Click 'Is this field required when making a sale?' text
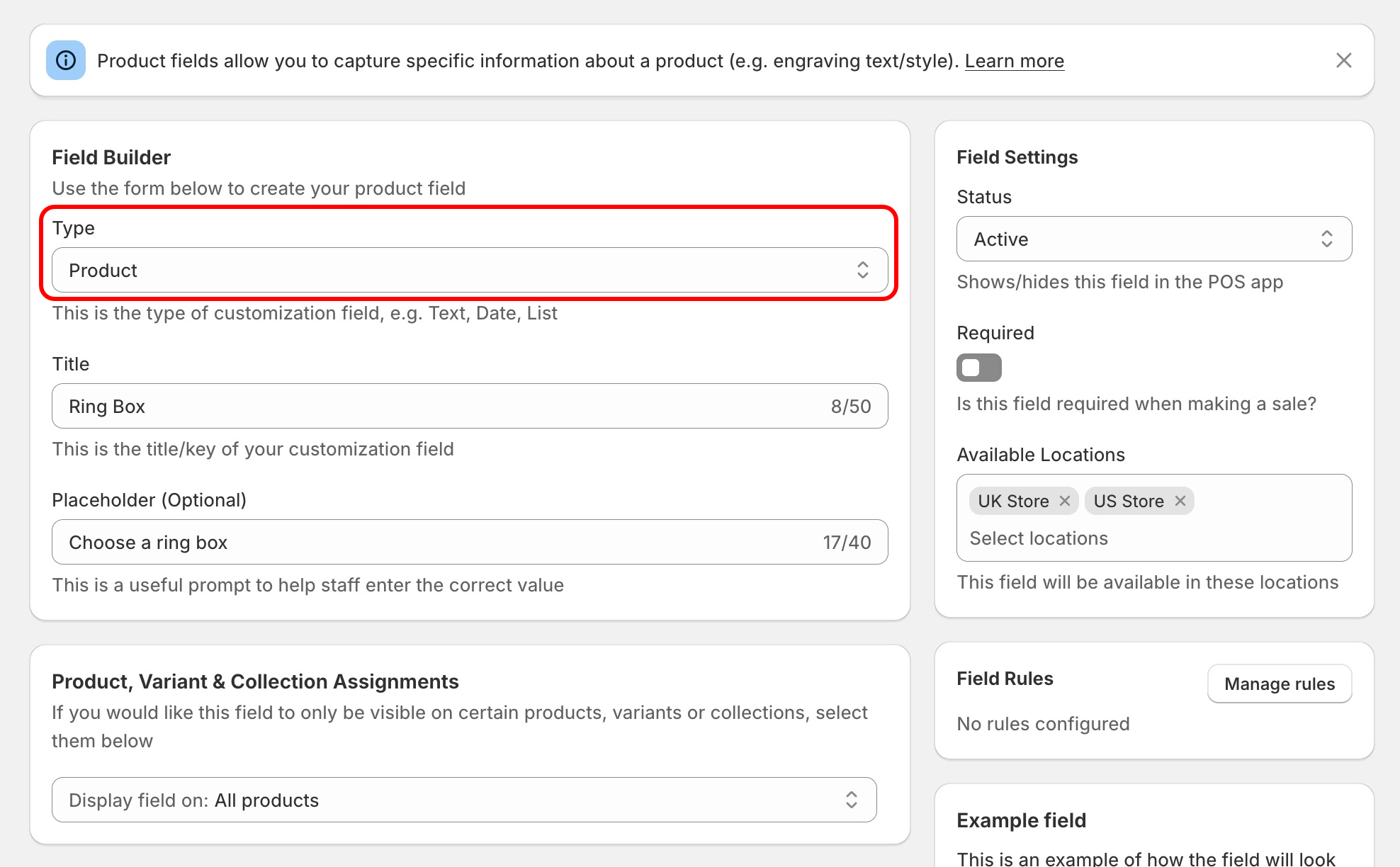Screen dimensions: 1400x867 pos(1136,404)
